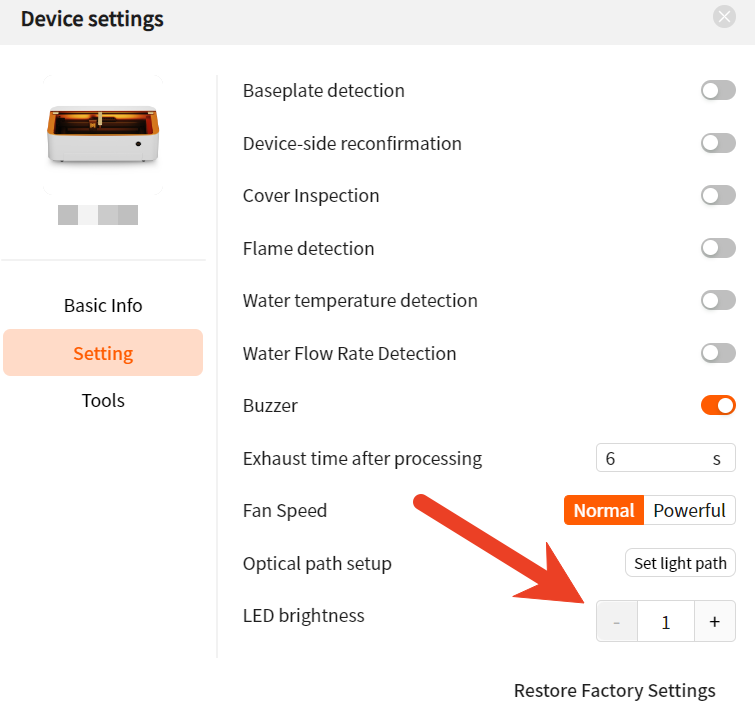Enable Flame detection switch
Image resolution: width=755 pixels, height=719 pixels.
point(718,248)
